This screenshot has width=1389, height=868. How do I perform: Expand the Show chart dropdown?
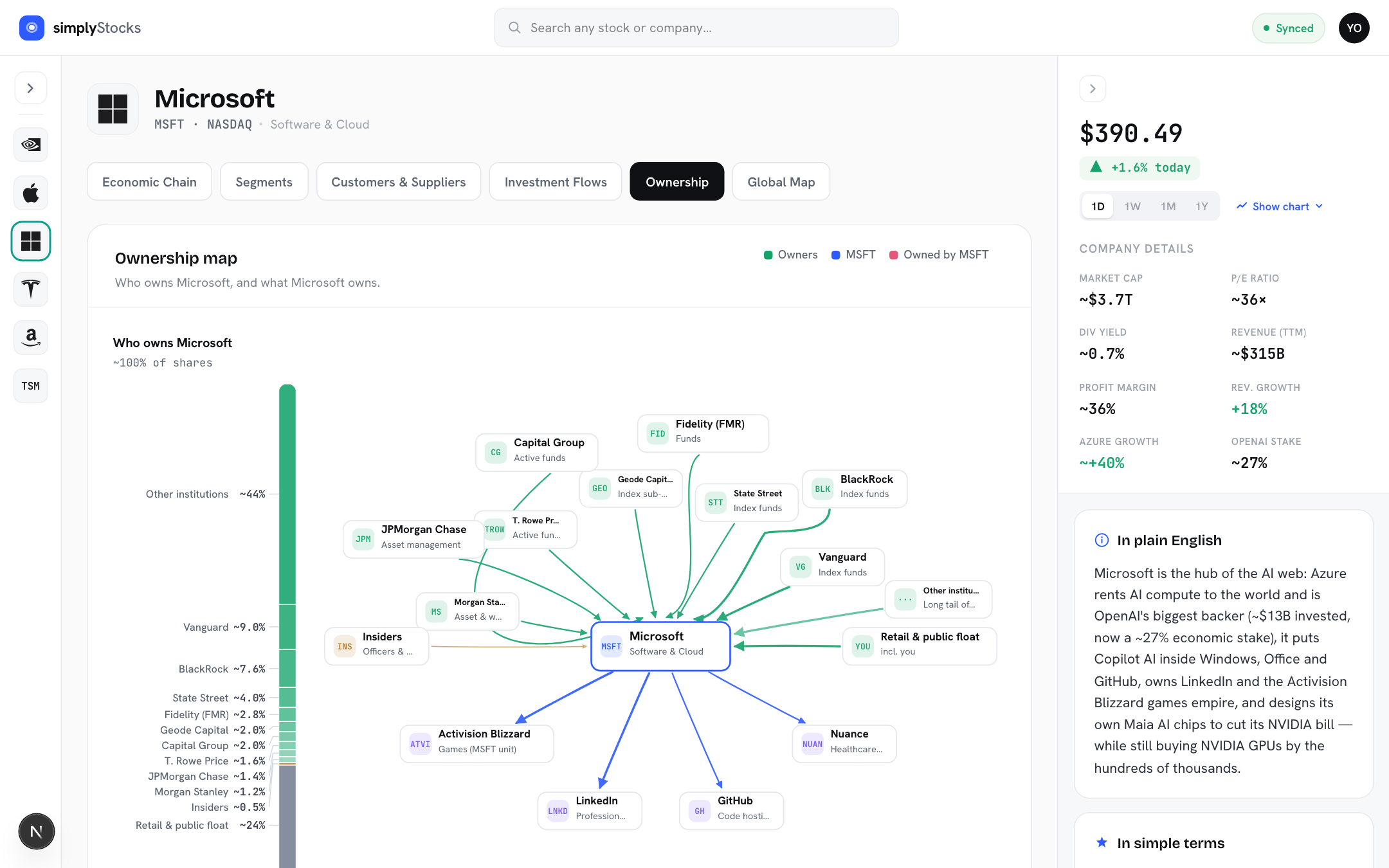pos(1280,206)
